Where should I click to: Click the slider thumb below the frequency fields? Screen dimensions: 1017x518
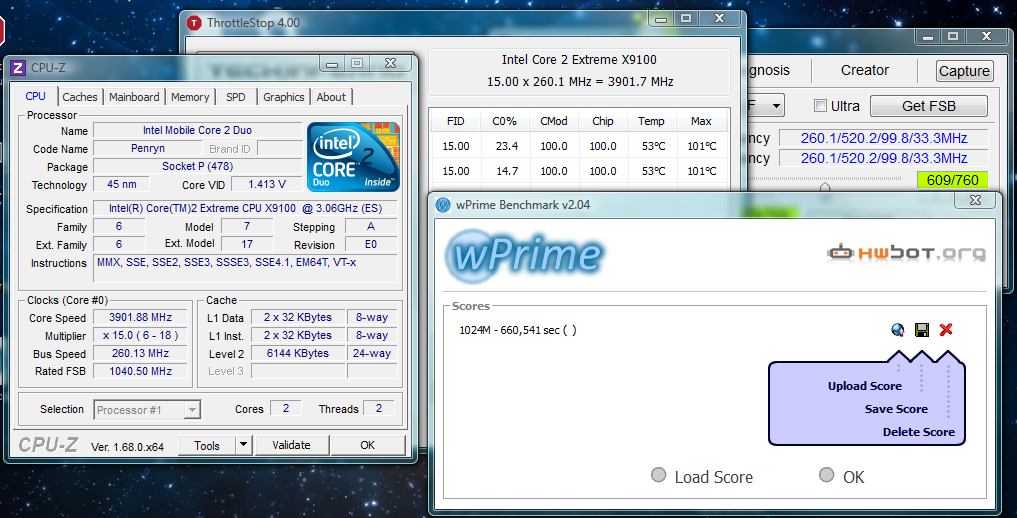point(824,186)
